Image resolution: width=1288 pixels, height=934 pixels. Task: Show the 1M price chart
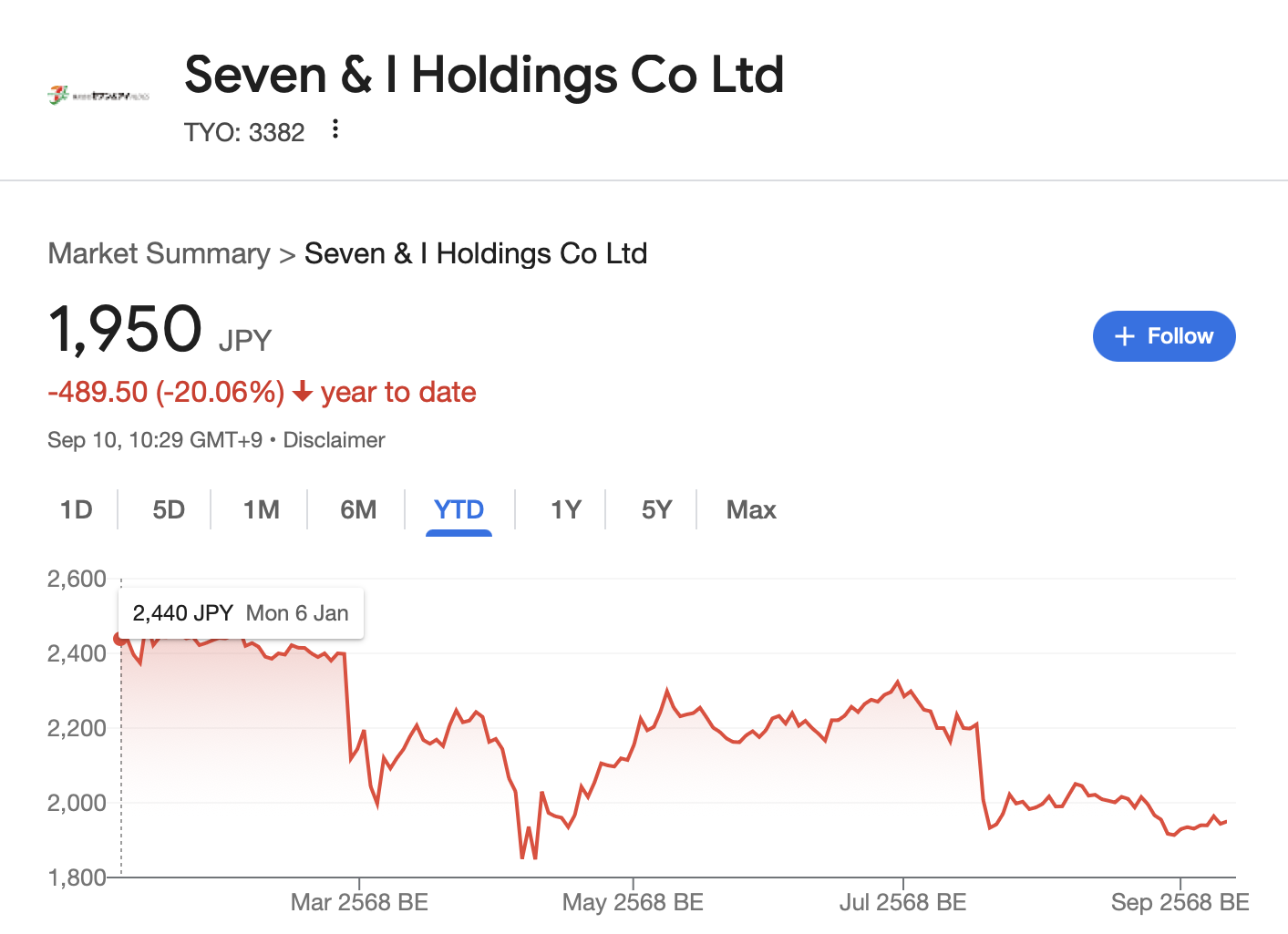262,509
